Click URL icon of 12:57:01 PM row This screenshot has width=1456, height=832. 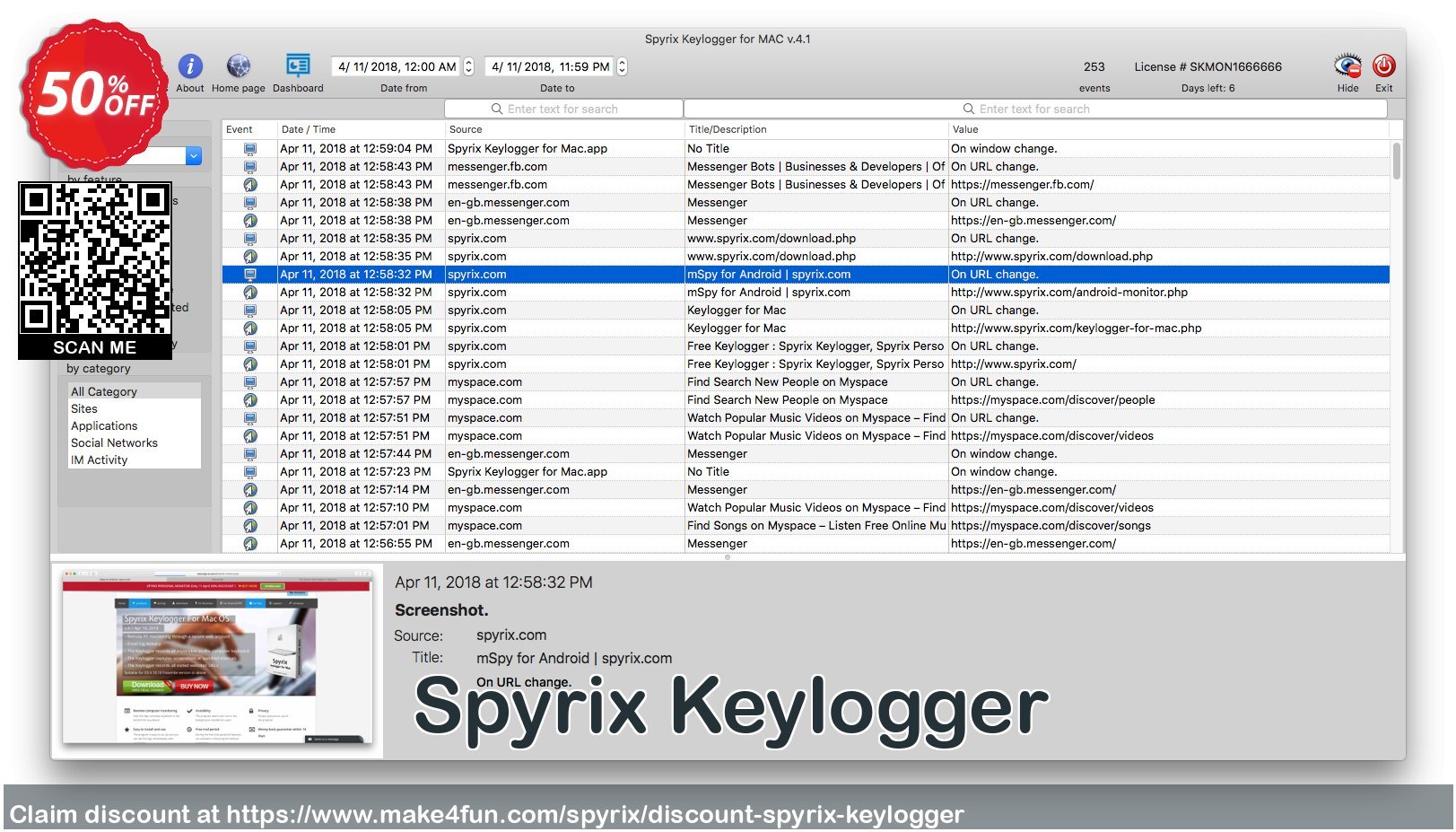[250, 526]
